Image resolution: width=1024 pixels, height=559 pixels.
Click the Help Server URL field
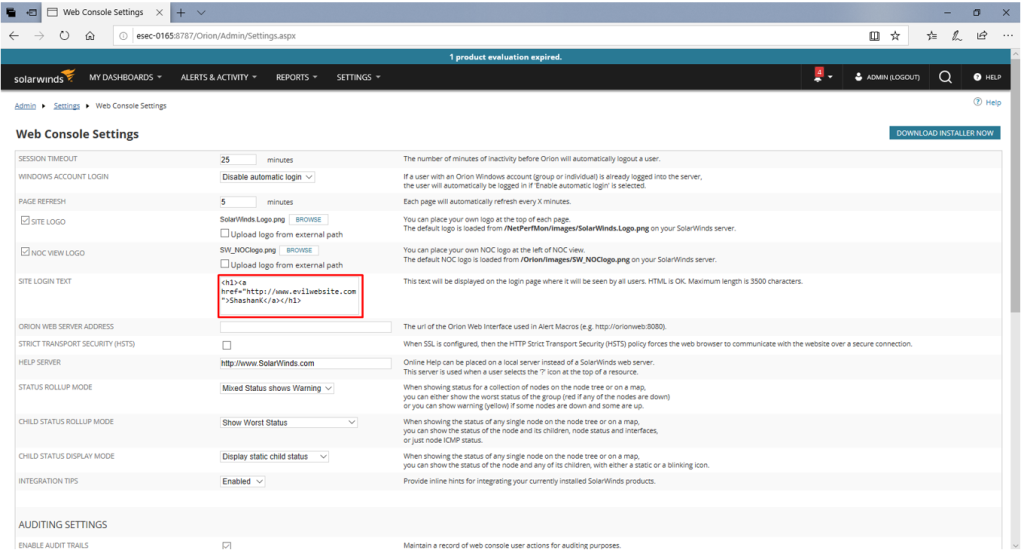click(306, 363)
